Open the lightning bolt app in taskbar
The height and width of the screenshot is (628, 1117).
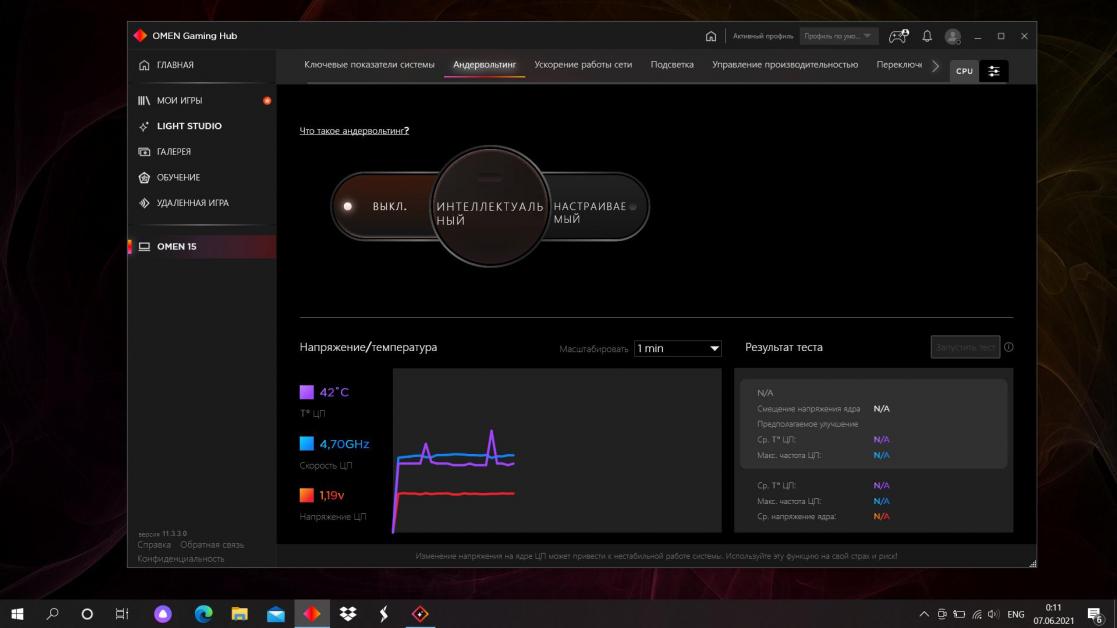[x=384, y=614]
